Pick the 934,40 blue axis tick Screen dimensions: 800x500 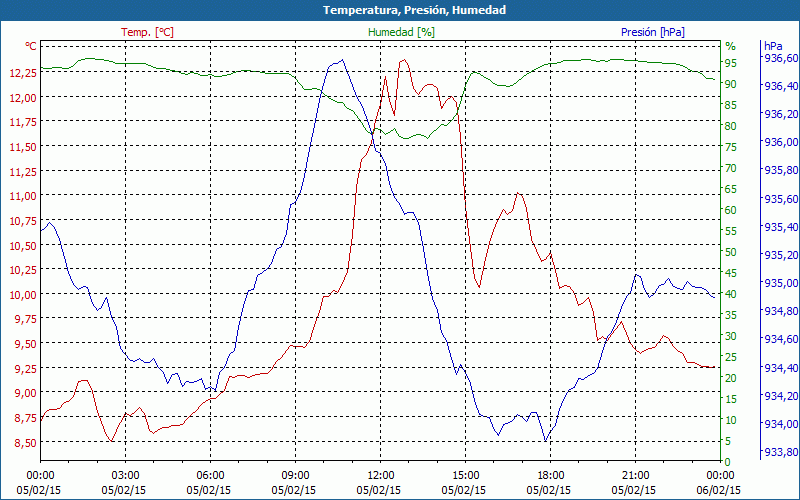[781, 367]
